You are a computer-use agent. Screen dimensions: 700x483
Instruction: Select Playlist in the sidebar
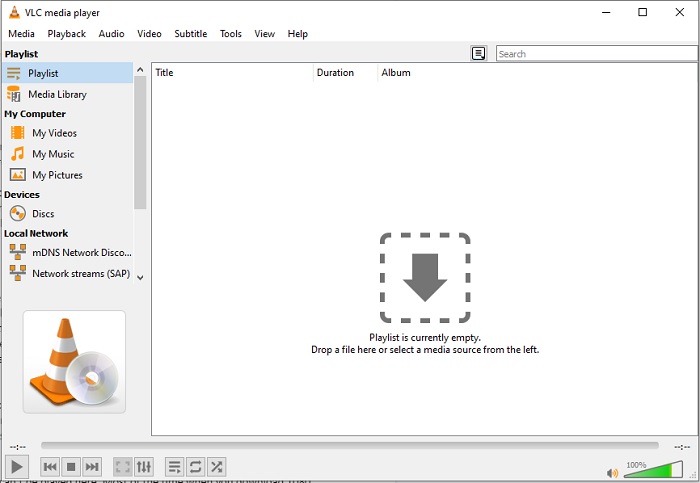pos(68,73)
